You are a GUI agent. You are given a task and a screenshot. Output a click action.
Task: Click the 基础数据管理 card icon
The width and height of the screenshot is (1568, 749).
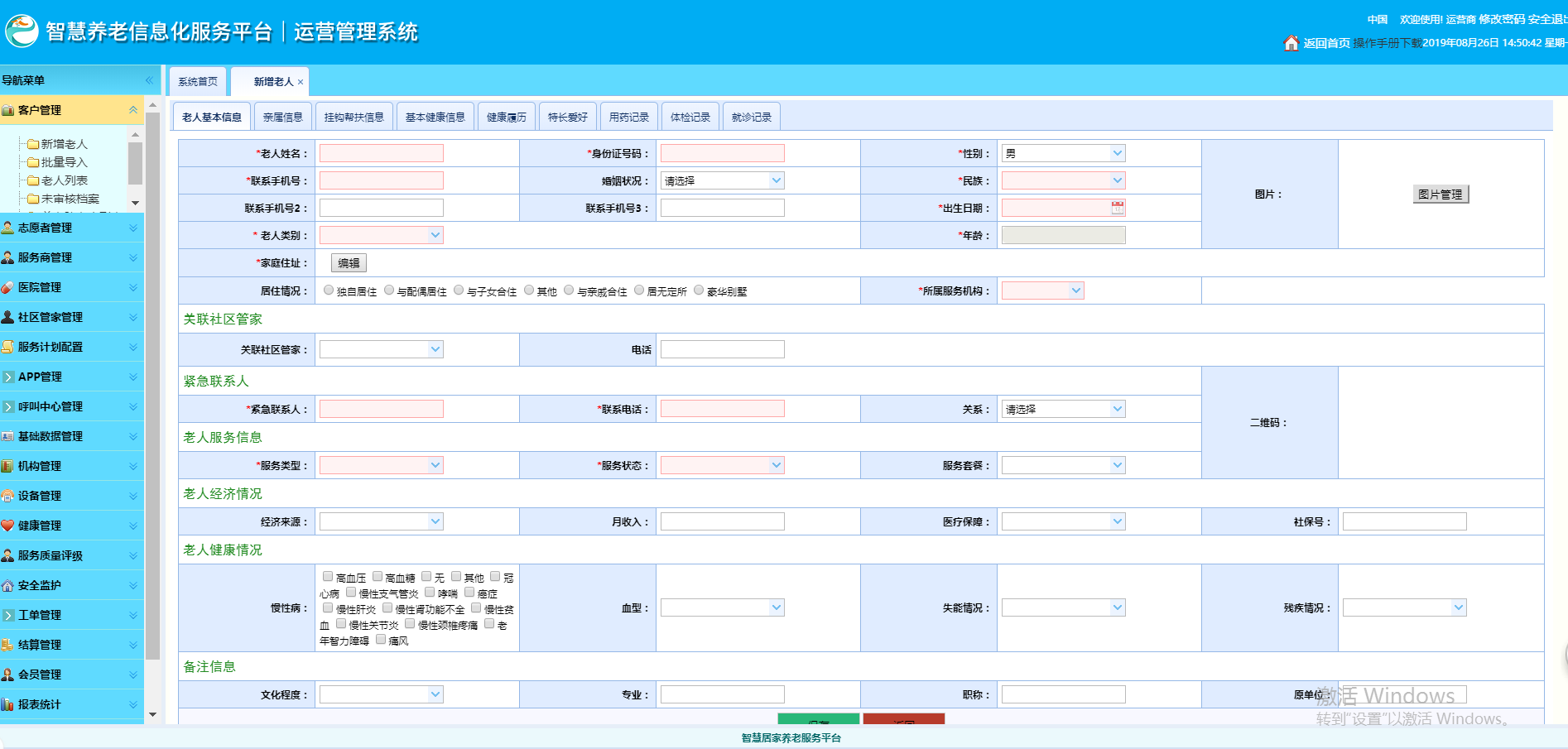pyautogui.click(x=8, y=436)
